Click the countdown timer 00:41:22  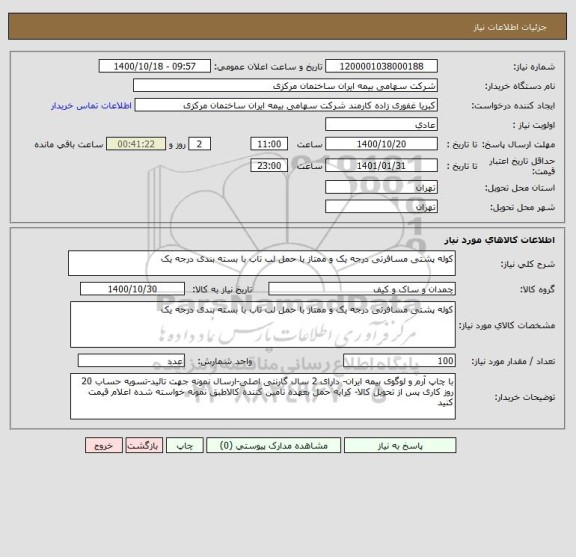point(136,144)
